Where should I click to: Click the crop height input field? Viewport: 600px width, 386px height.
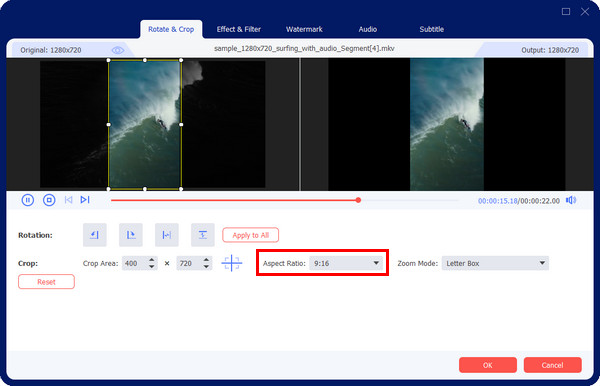(189, 263)
